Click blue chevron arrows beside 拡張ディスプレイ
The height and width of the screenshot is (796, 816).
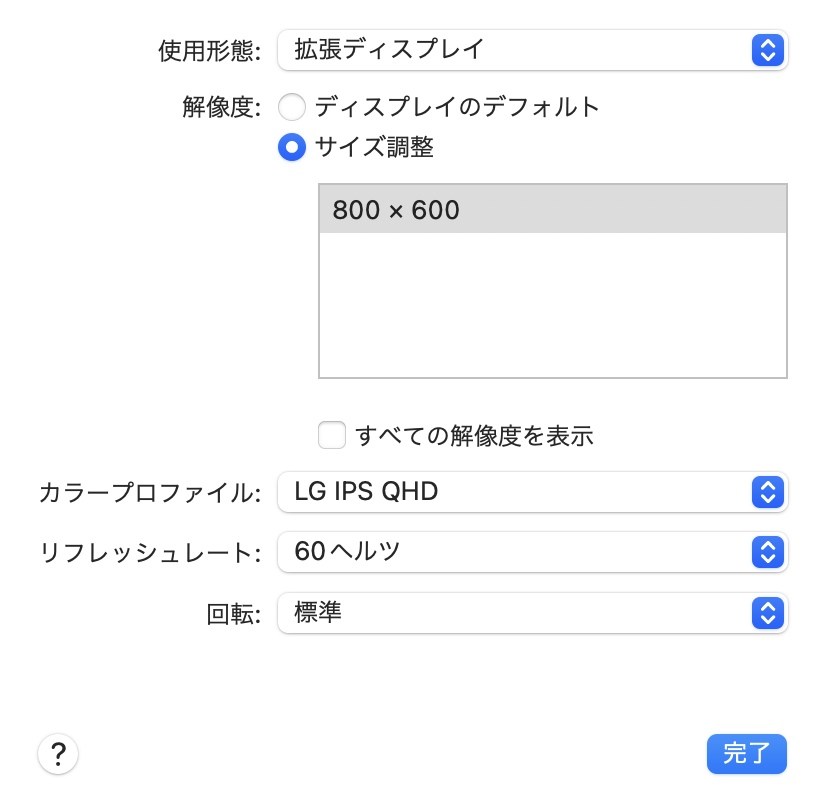[767, 50]
